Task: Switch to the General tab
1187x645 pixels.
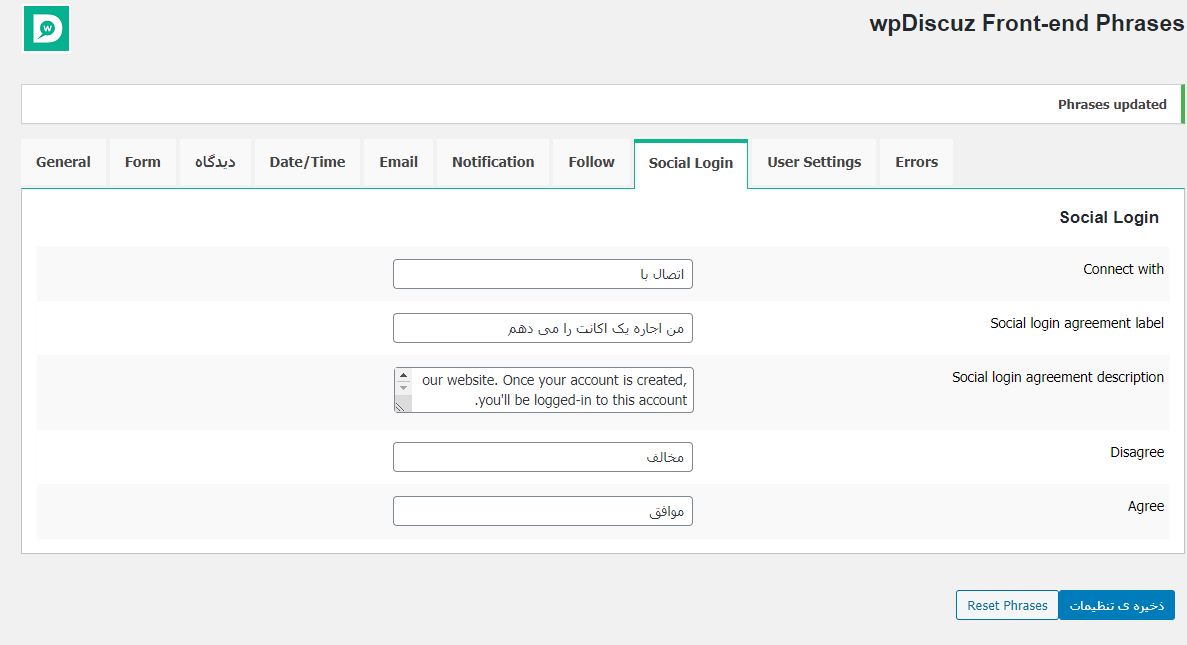Action: [64, 162]
